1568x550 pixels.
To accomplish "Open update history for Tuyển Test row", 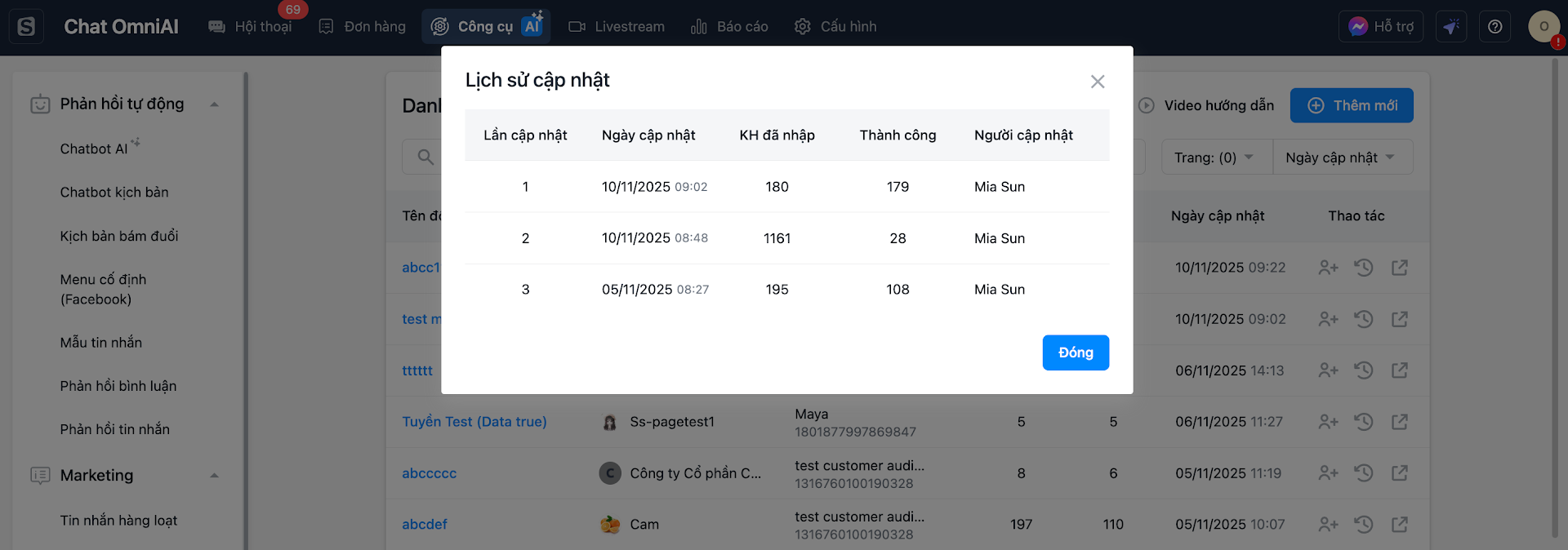I will click(1364, 422).
